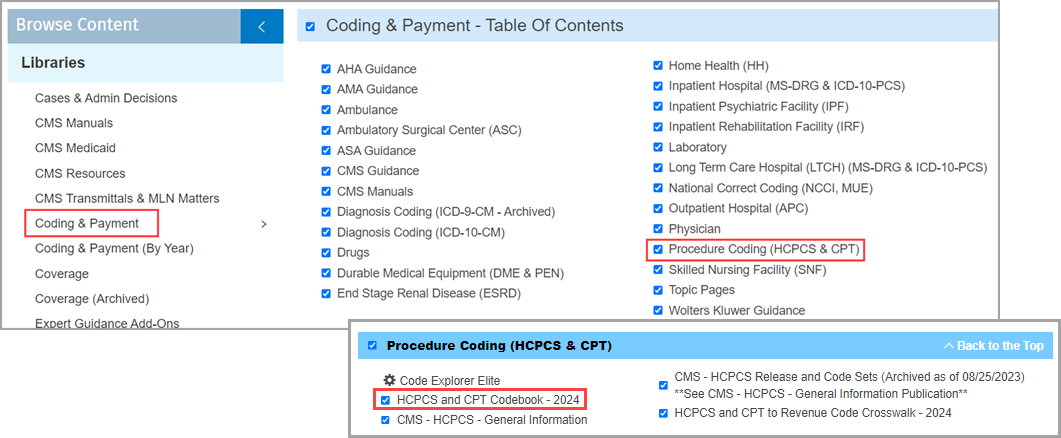Toggle the Table Of Contents header checkbox
This screenshot has width=1061, height=438.
(311, 26)
